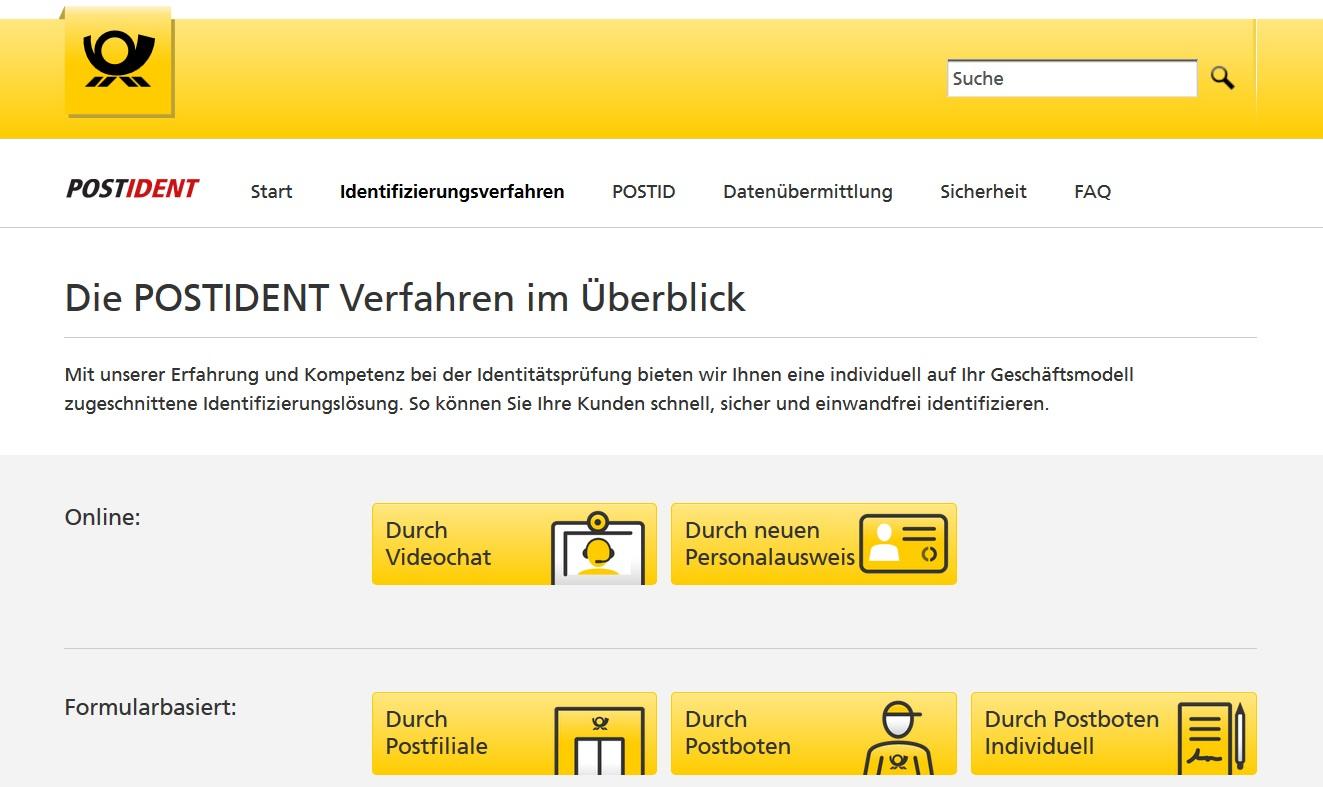
Task: Click the heading Die POSTIDENT Verfahren im Überblick
Action: 405,298
